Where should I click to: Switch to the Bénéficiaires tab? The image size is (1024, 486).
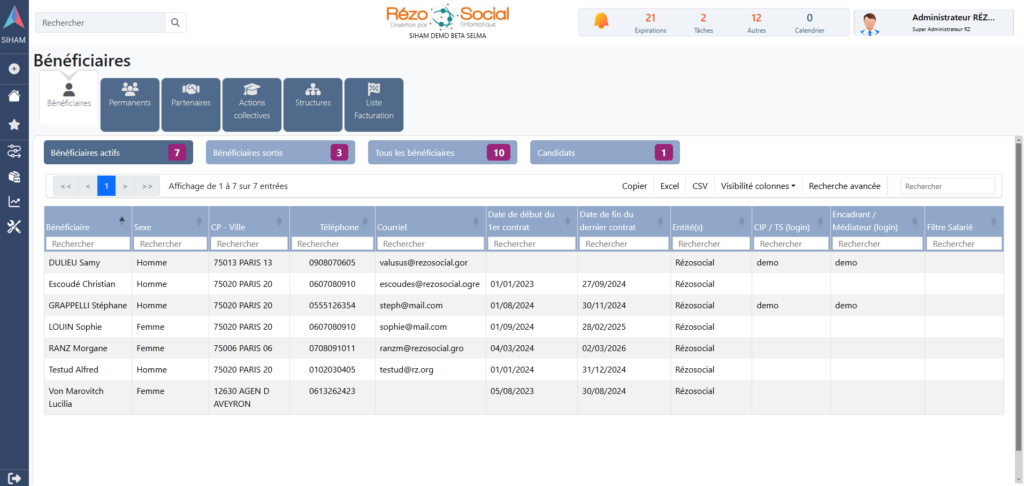(69, 97)
